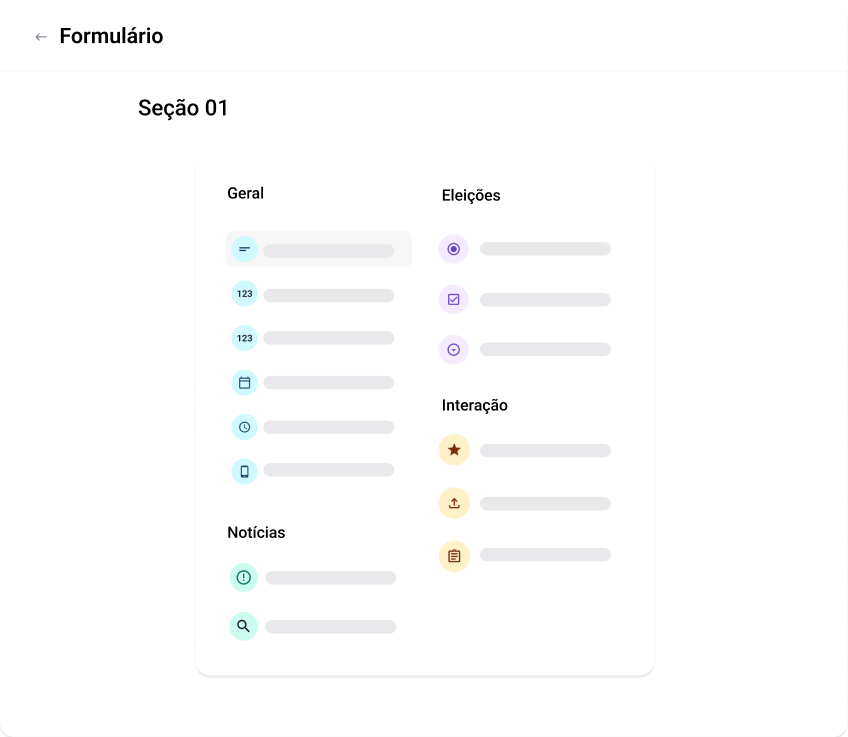Choose the first 123 number icon

244,294
